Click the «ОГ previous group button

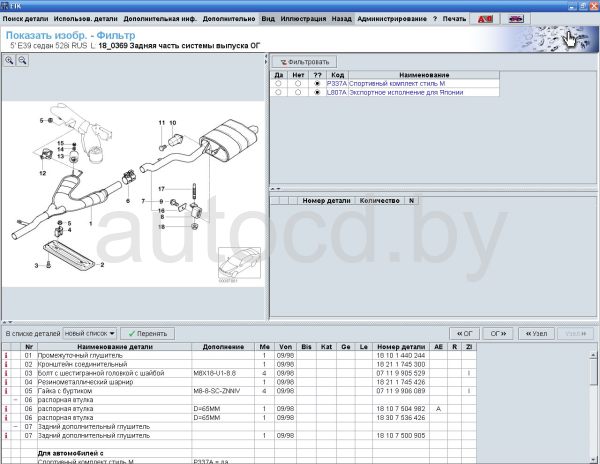point(465,334)
